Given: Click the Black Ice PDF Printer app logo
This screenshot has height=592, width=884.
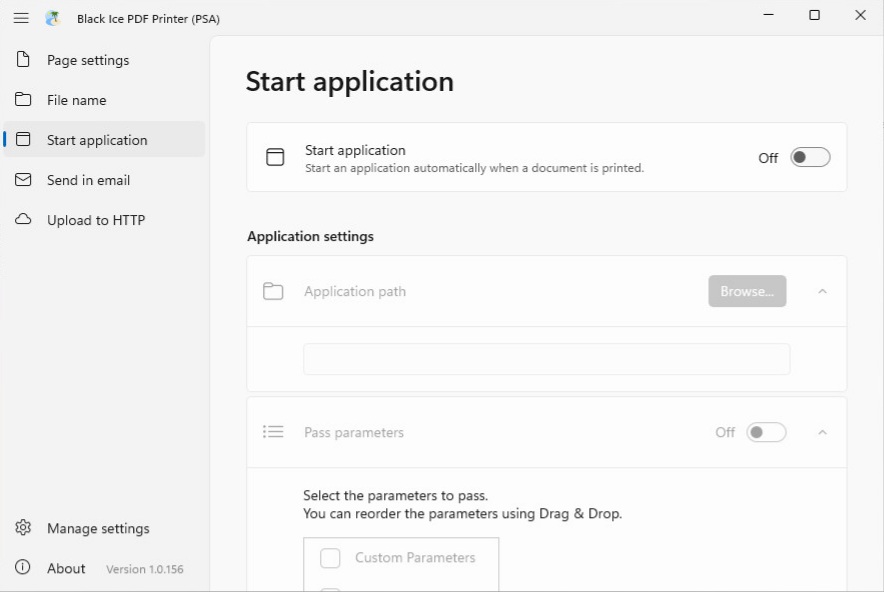Looking at the screenshot, I should (53, 18).
